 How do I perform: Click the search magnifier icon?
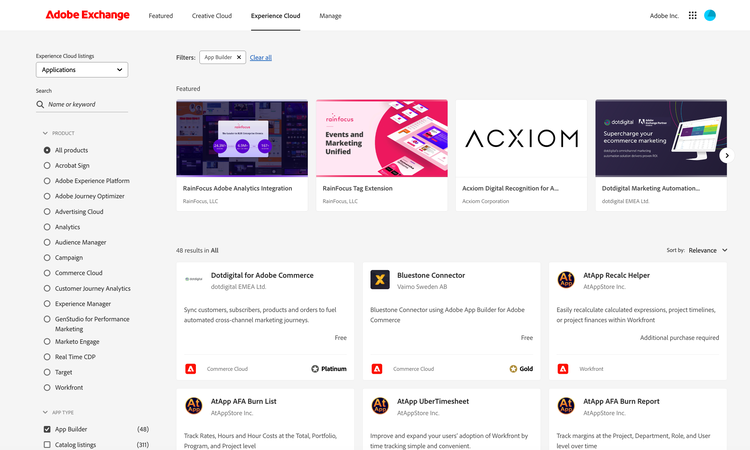pyautogui.click(x=40, y=104)
